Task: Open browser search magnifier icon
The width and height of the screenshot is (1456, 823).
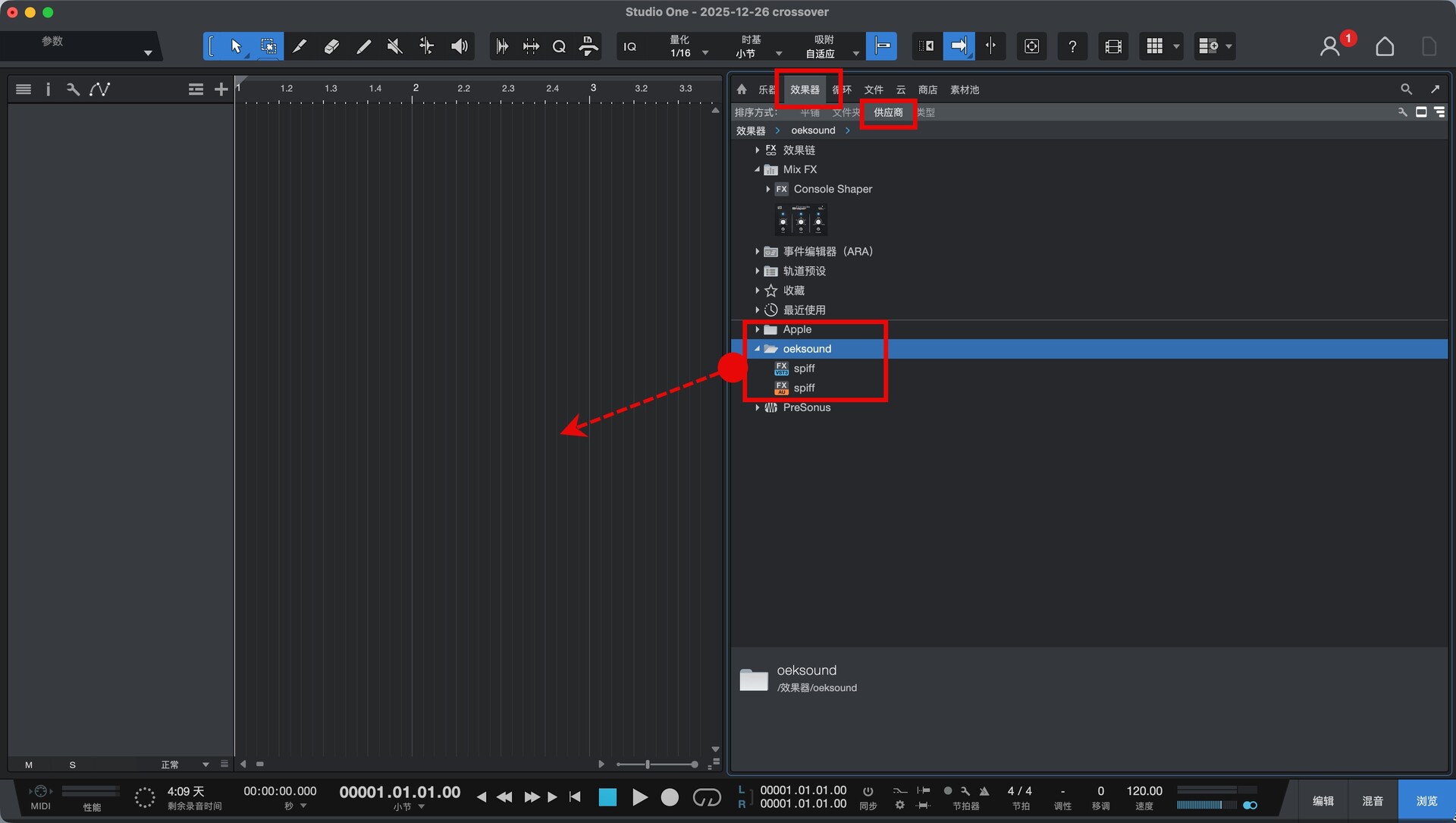Action: click(1406, 90)
